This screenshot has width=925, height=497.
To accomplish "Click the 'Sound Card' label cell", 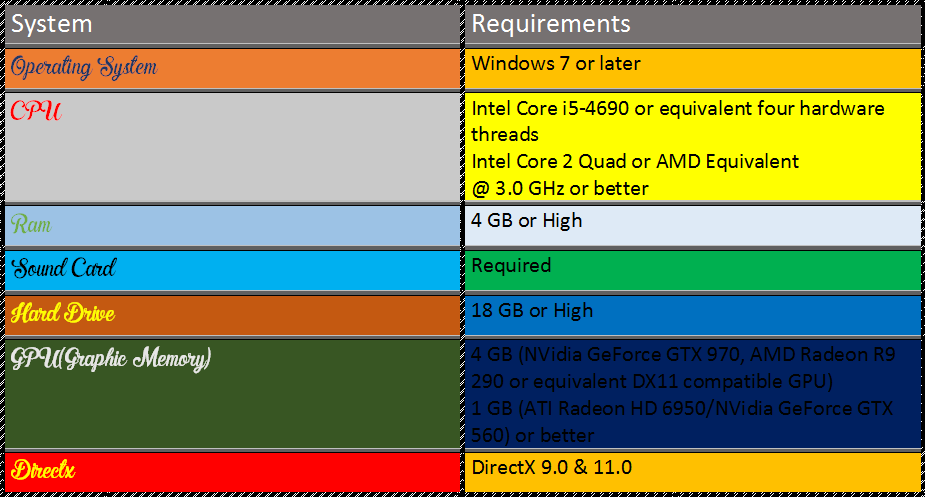I will (x=232, y=270).
